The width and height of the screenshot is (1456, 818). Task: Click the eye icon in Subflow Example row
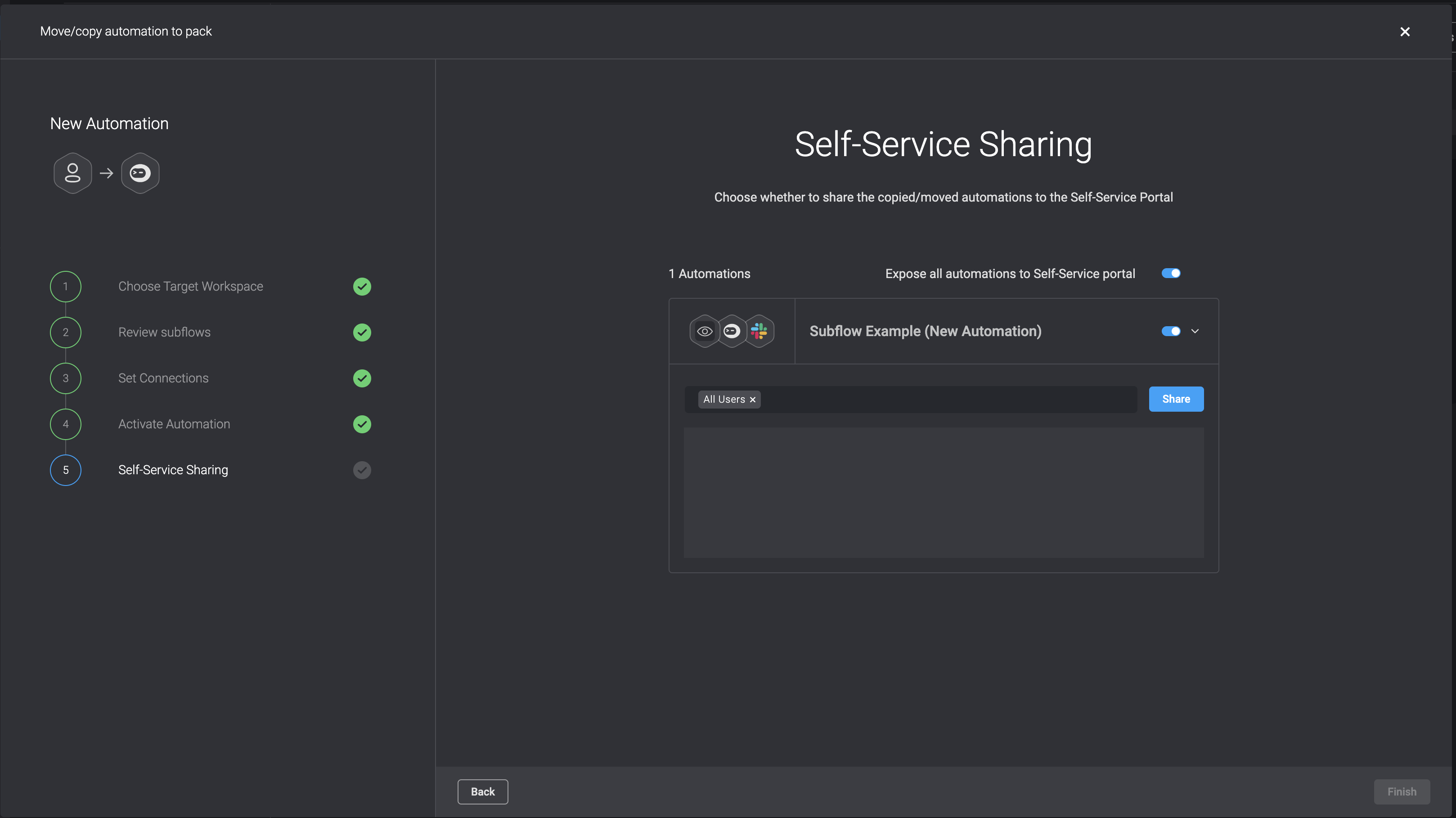pos(704,331)
